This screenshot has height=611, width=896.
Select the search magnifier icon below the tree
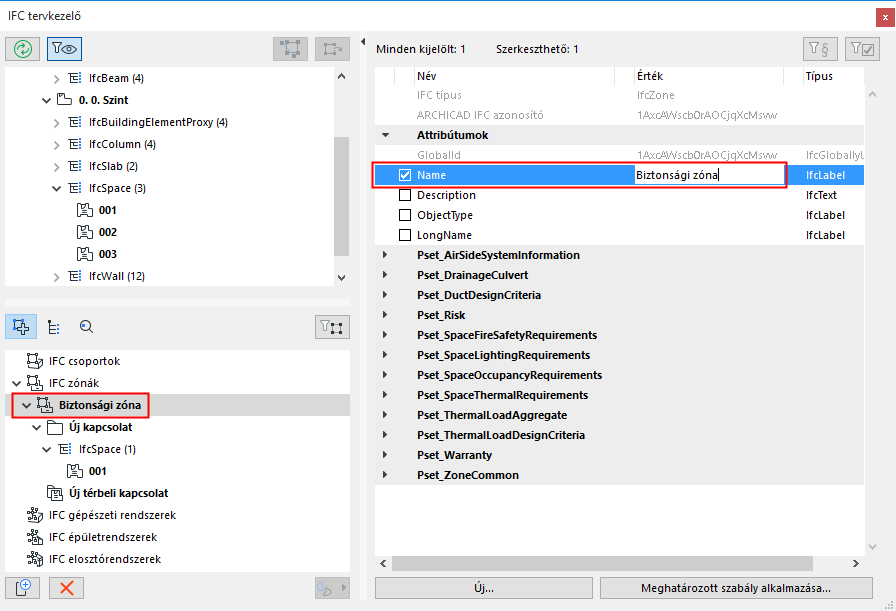[x=86, y=326]
